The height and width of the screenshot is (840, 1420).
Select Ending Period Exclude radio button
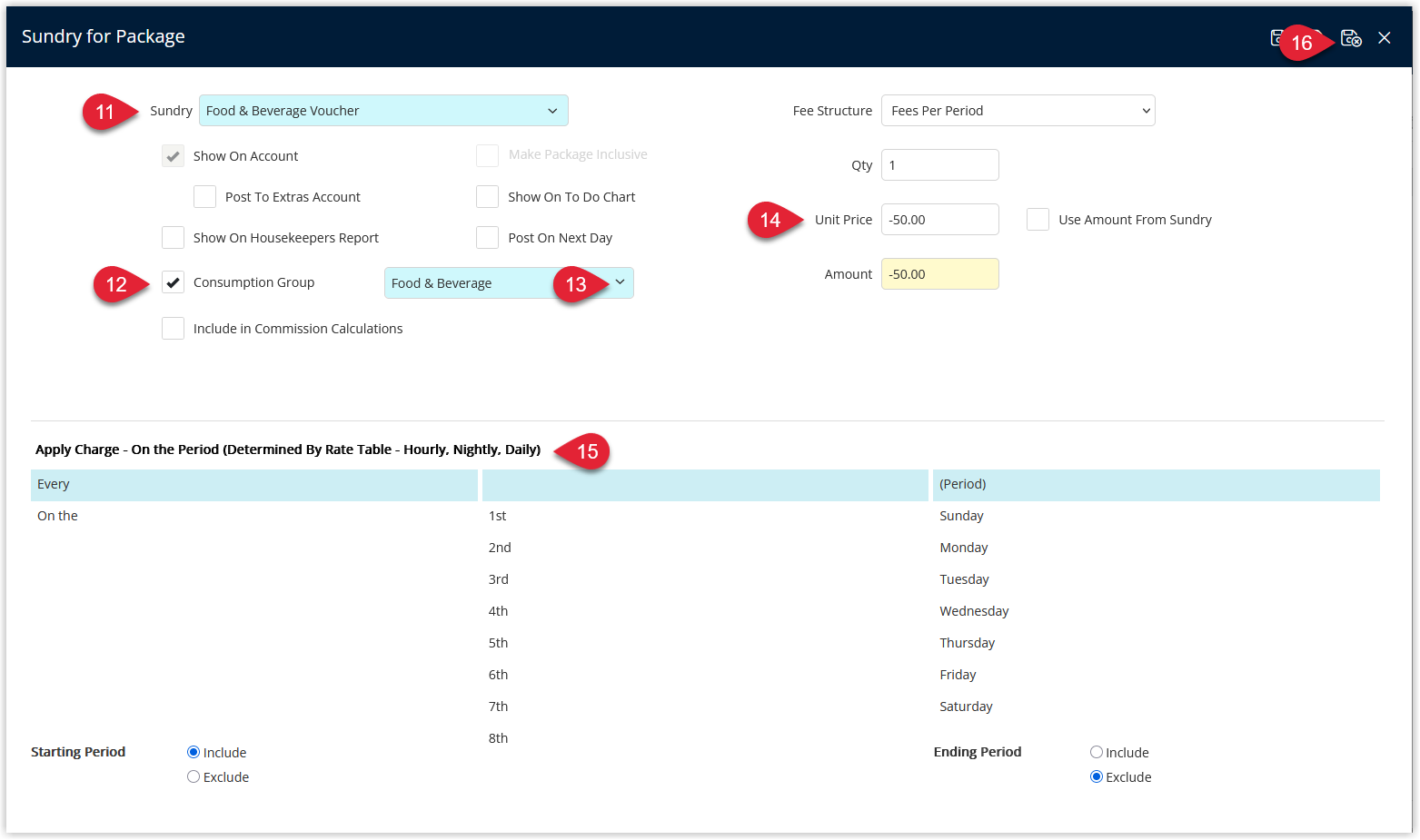[1097, 776]
